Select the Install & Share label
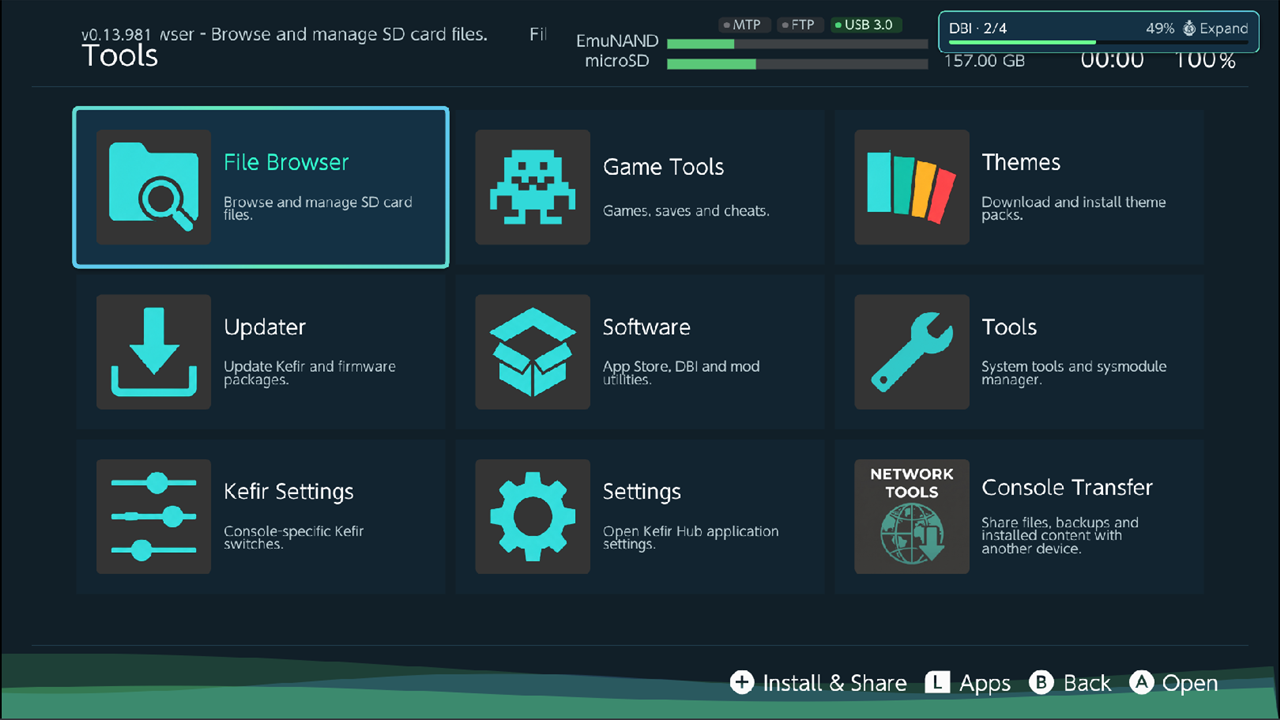This screenshot has height=720, width=1280. pyautogui.click(x=835, y=683)
